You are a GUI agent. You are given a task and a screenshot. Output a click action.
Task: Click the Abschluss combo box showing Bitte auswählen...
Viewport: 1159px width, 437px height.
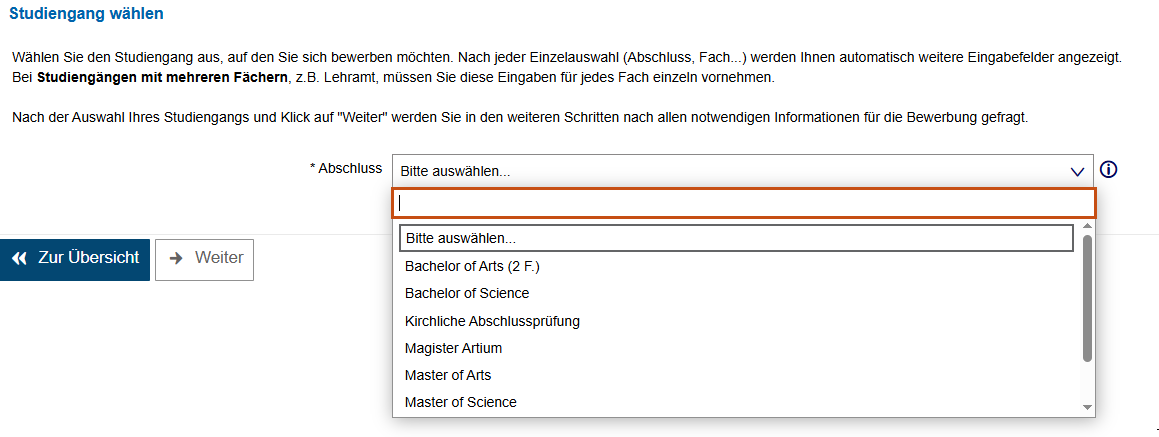[742, 171]
